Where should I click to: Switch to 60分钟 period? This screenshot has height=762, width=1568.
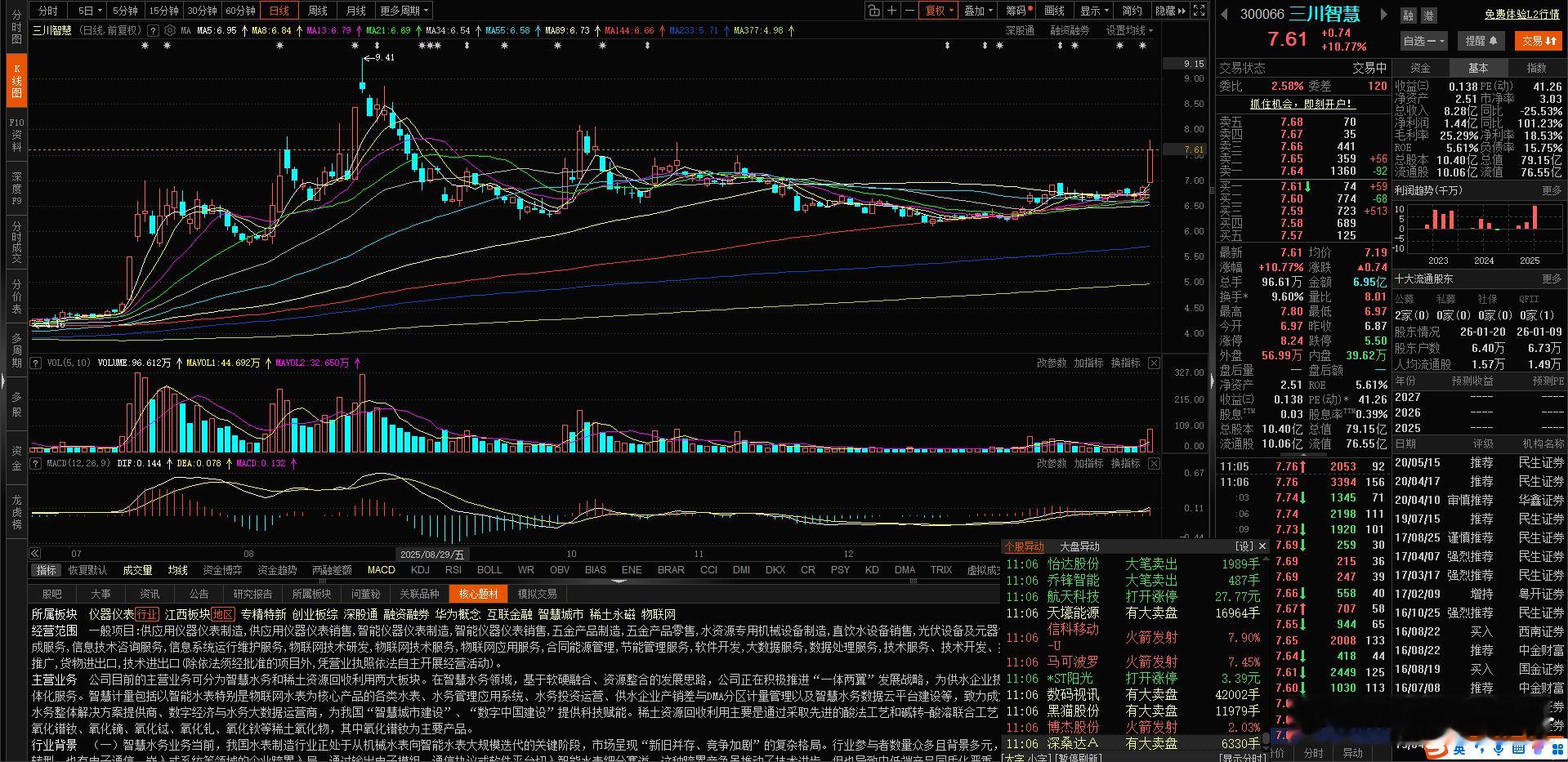pyautogui.click(x=240, y=11)
